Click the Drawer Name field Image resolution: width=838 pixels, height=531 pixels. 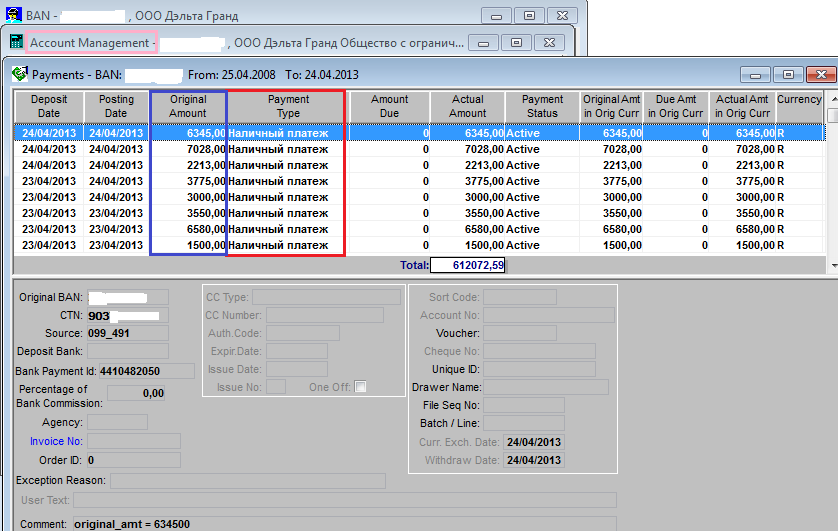[x=546, y=387]
